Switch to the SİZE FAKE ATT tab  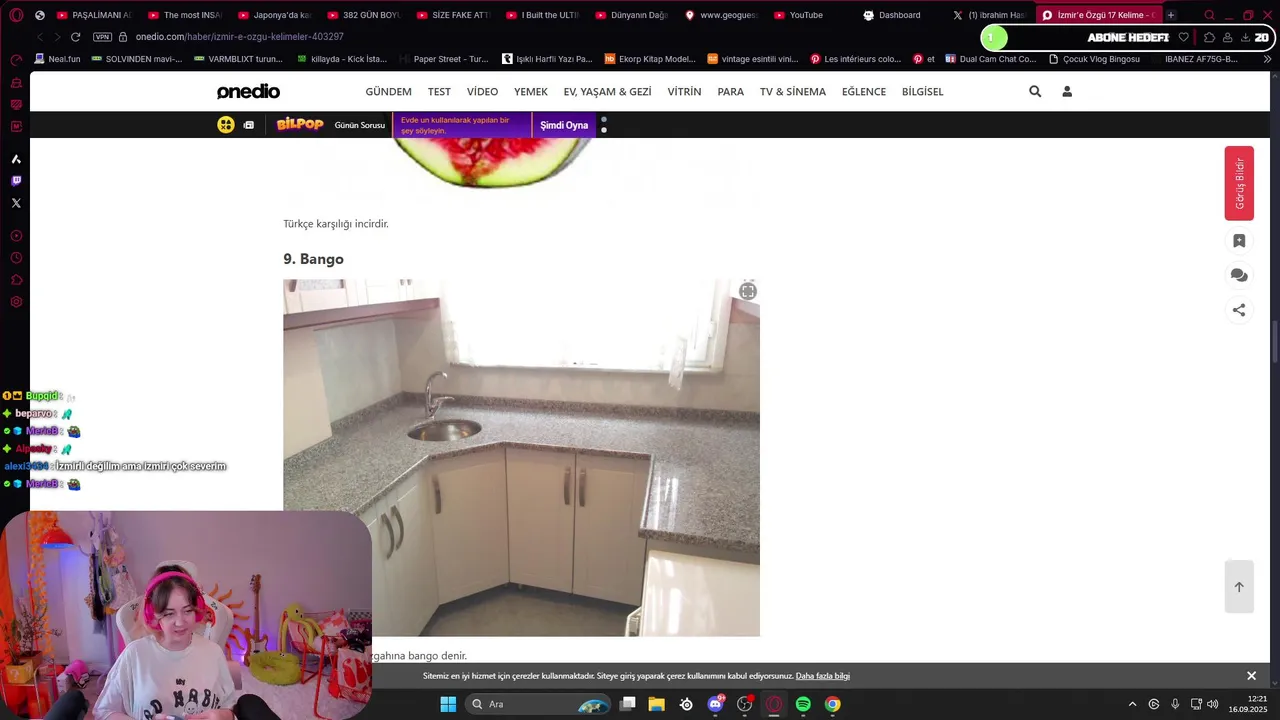[x=453, y=15]
